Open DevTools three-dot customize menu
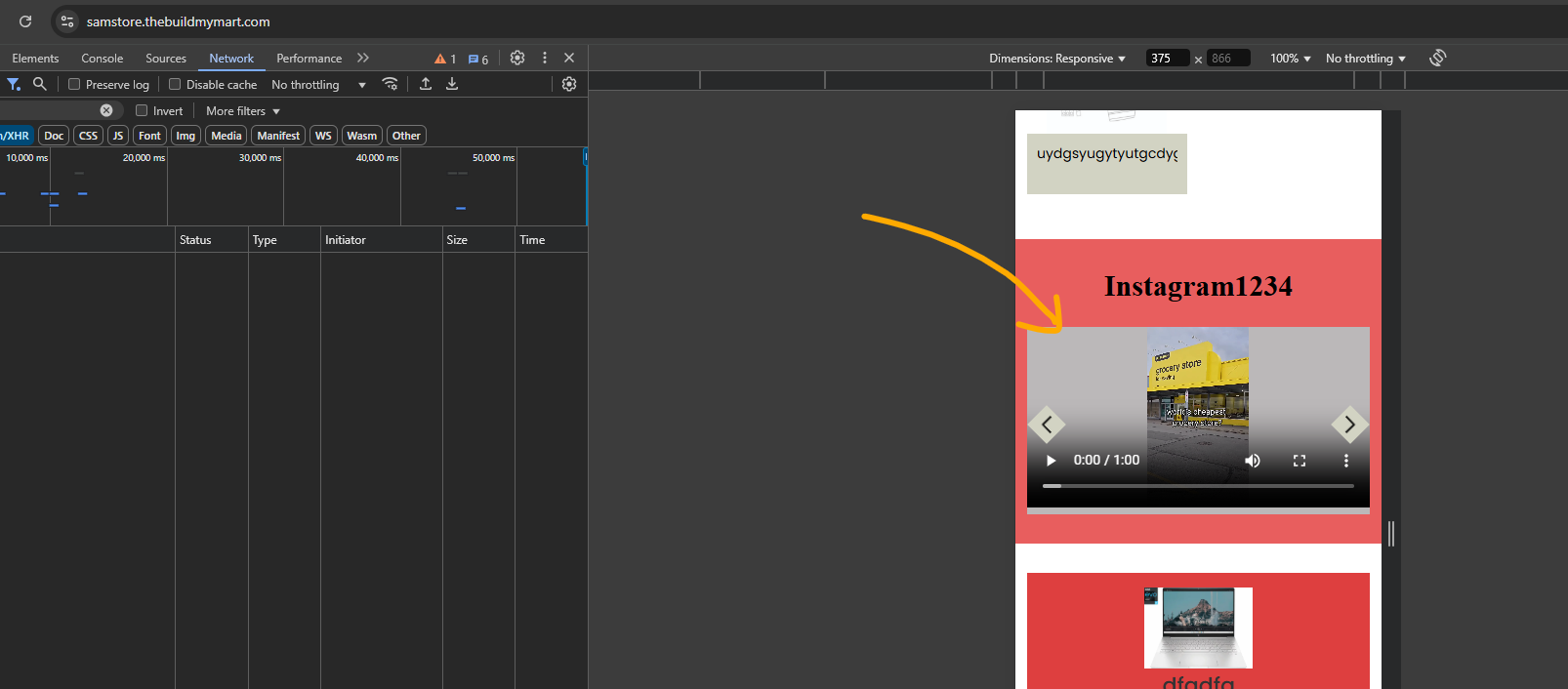This screenshot has height=689, width=1568. click(x=545, y=59)
